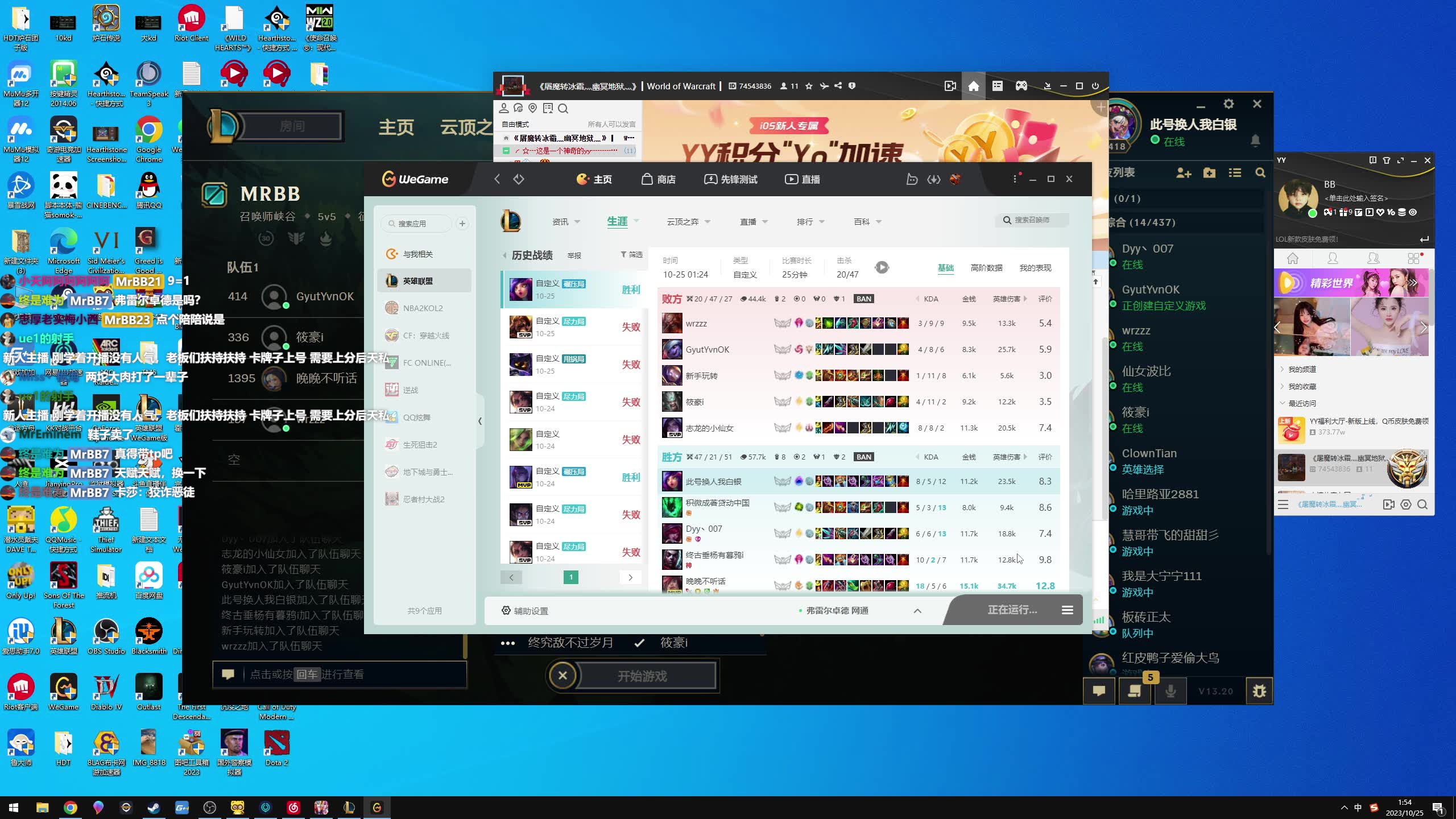Expand the 弗雷尔卓德 网通 server selector

point(917,611)
